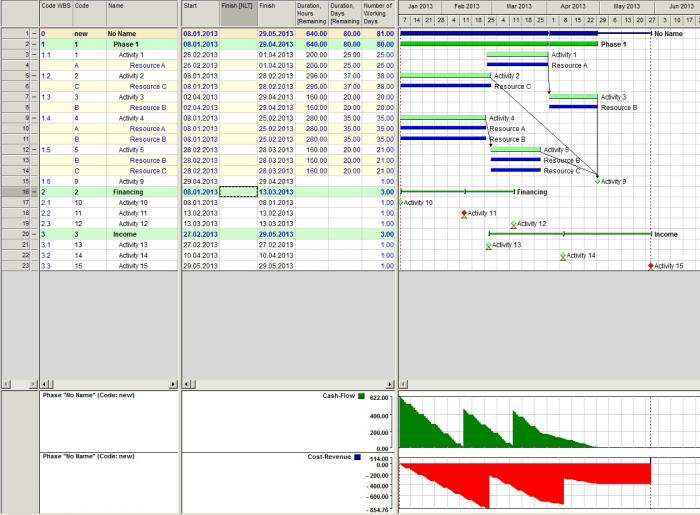Image resolution: width=700 pixels, height=515 pixels.
Task: Click Activity 2 start date 08.01.2013
Action: click(201, 76)
